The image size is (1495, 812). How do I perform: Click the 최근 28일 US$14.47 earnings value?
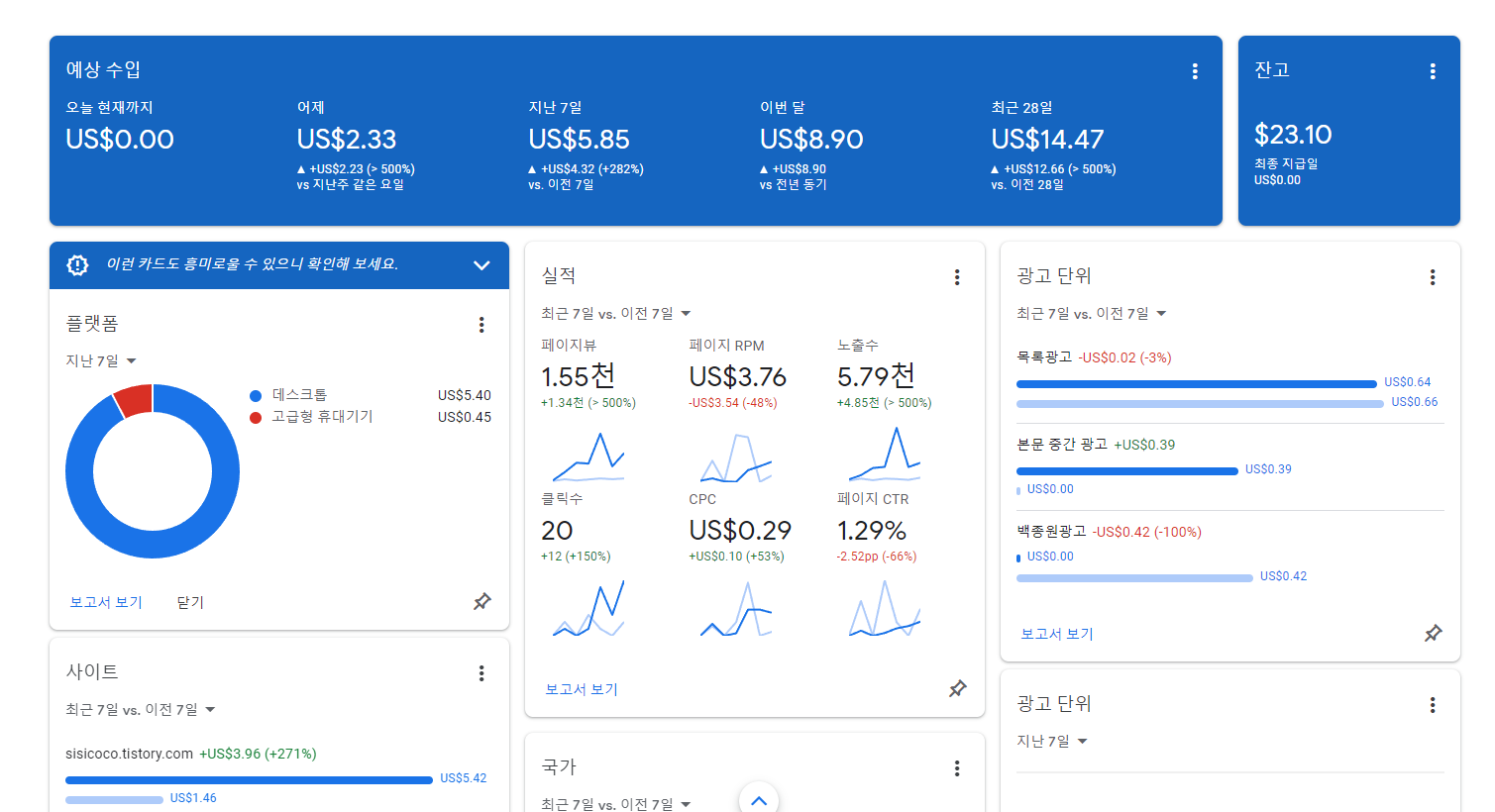click(x=1047, y=140)
